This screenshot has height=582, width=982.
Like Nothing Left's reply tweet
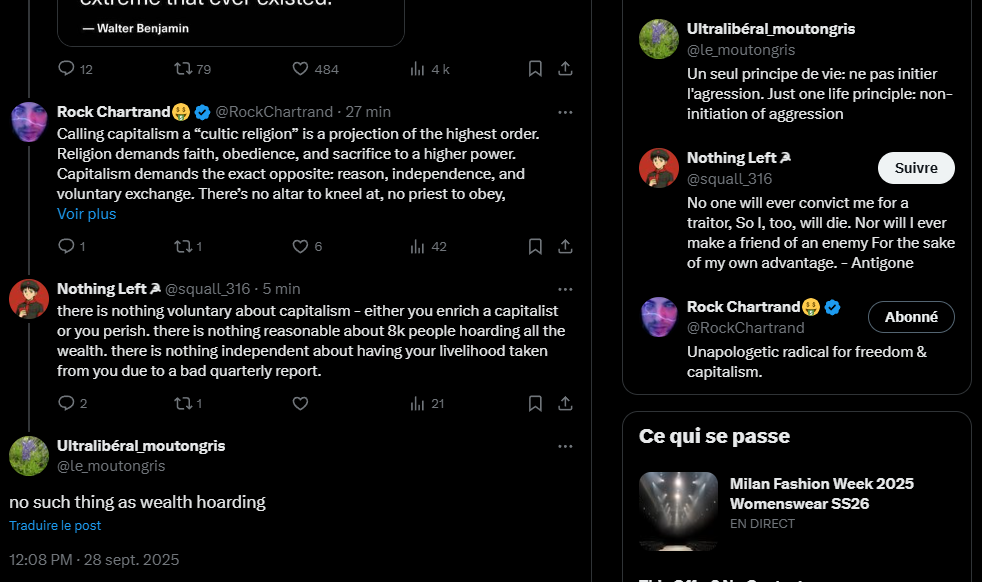(300, 403)
